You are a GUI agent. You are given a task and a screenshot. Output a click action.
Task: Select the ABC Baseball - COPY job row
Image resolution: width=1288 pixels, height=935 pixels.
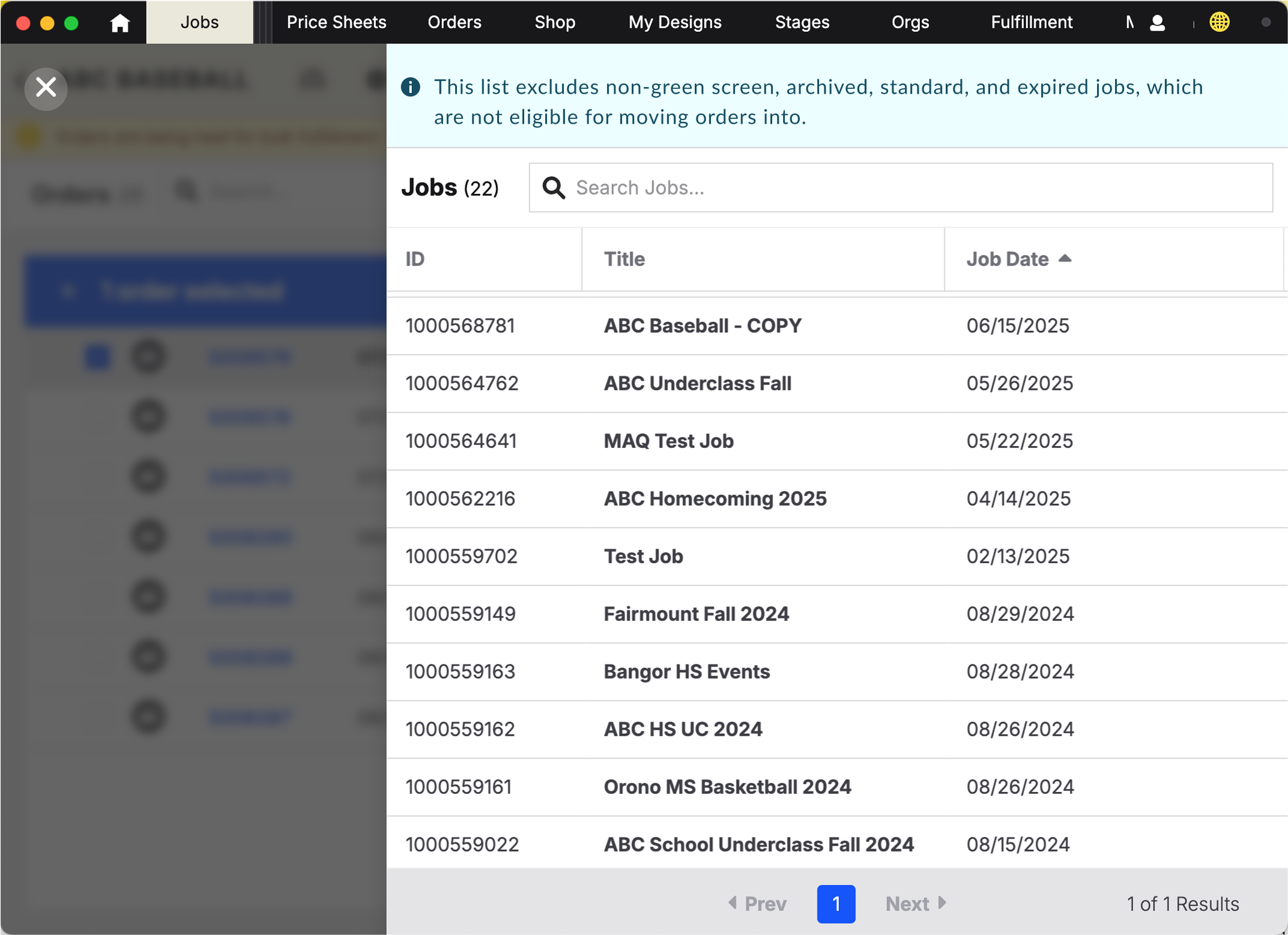point(702,326)
